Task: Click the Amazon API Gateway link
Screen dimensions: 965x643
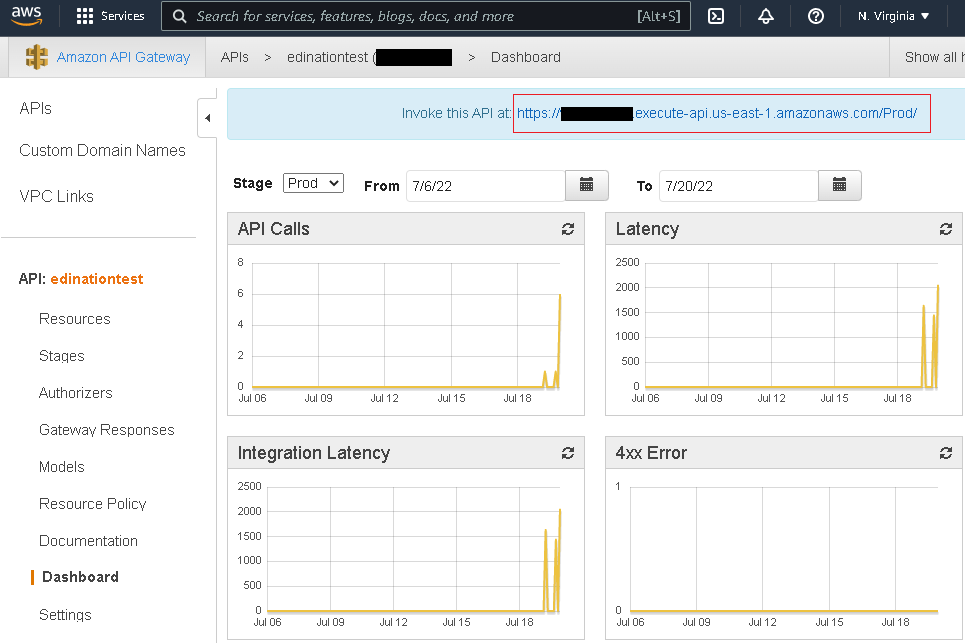Action: [x=123, y=57]
